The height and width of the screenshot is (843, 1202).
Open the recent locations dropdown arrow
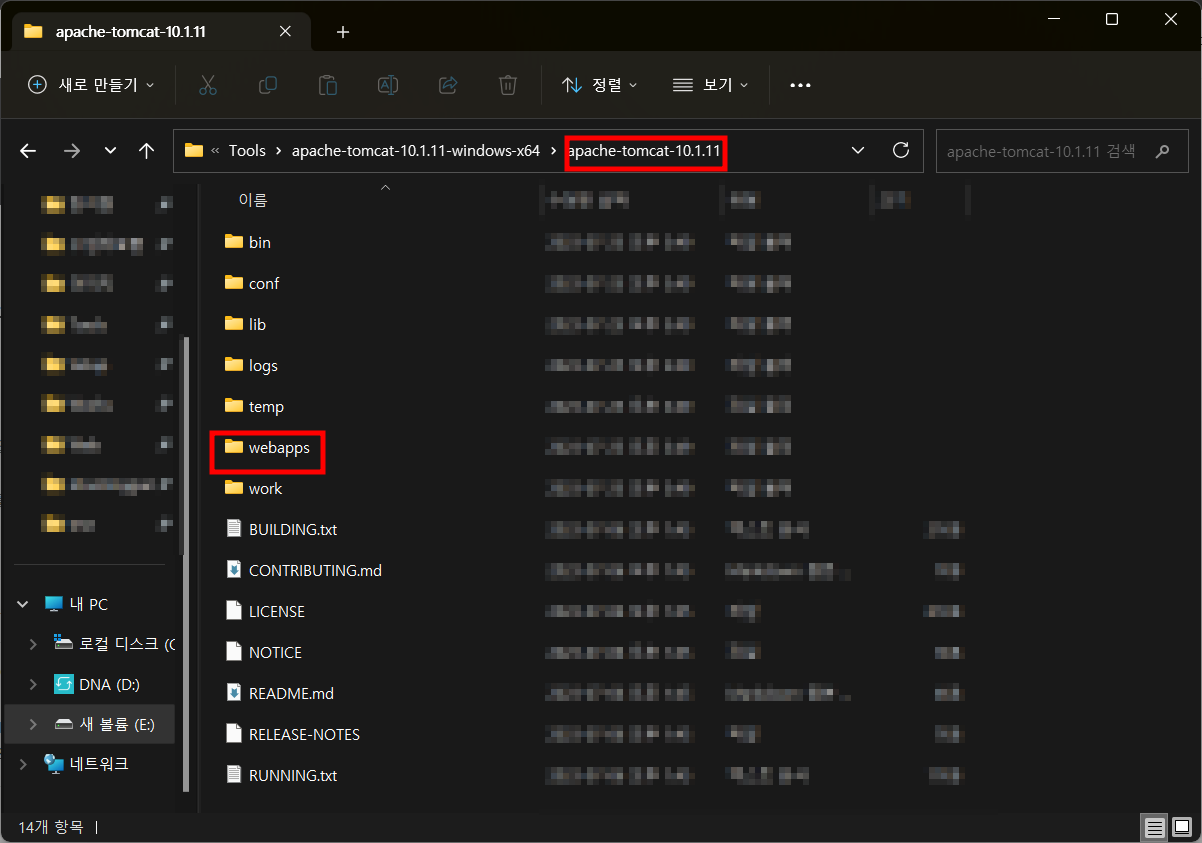(x=110, y=151)
